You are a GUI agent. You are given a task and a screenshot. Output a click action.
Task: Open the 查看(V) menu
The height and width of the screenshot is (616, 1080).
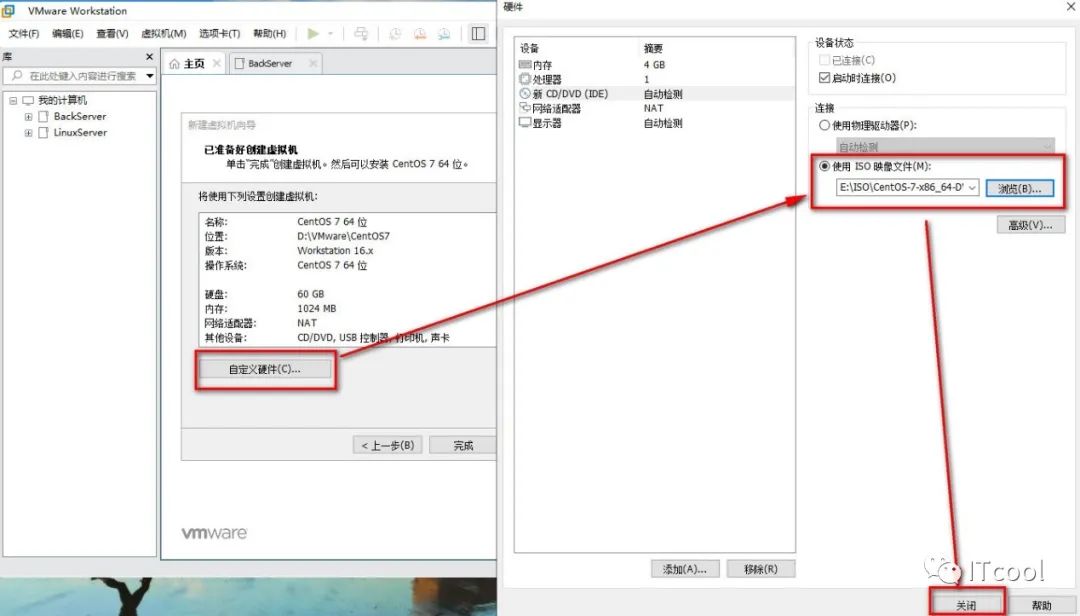tap(112, 33)
